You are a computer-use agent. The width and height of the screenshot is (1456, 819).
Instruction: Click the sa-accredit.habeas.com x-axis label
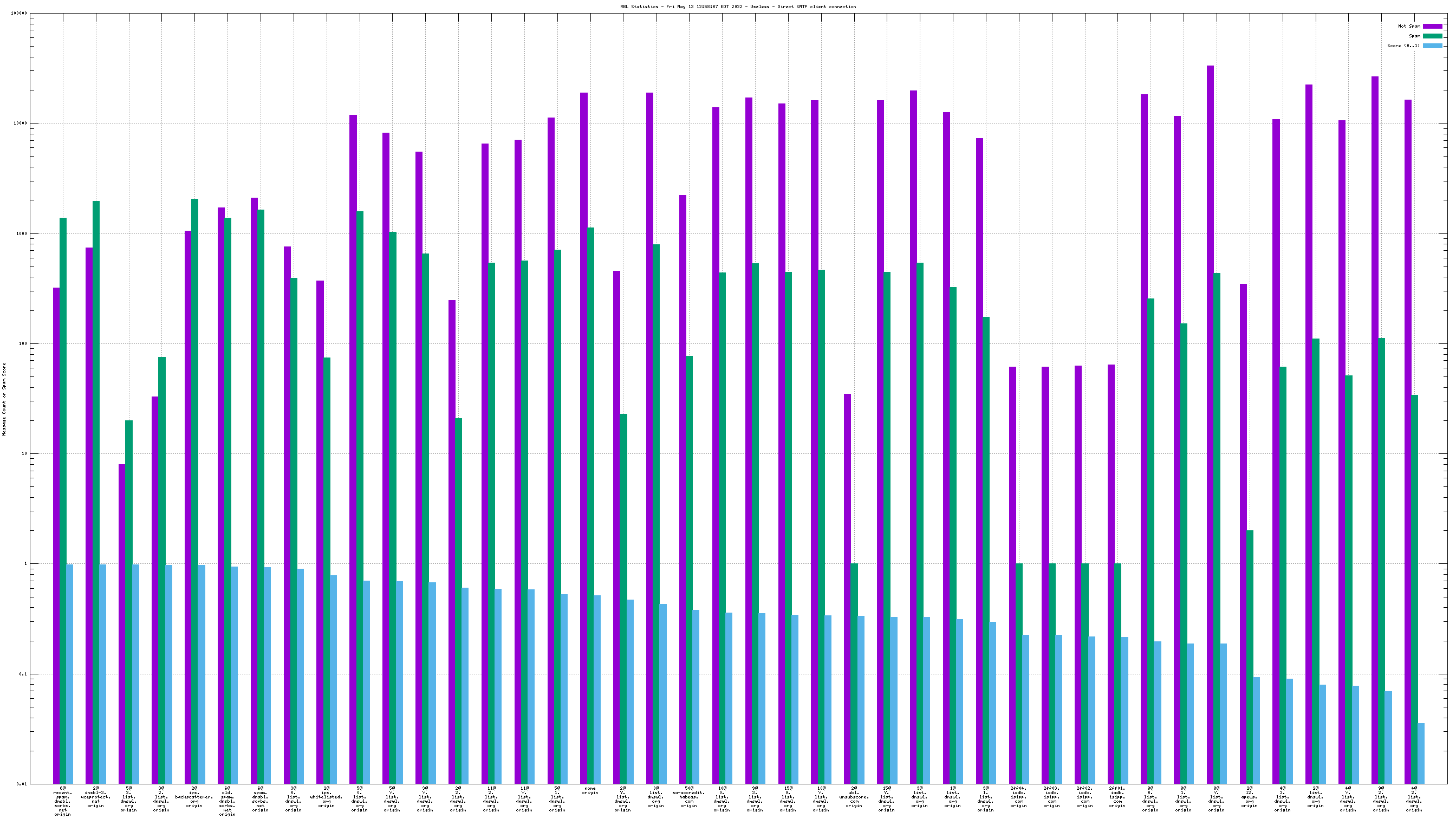point(688,797)
